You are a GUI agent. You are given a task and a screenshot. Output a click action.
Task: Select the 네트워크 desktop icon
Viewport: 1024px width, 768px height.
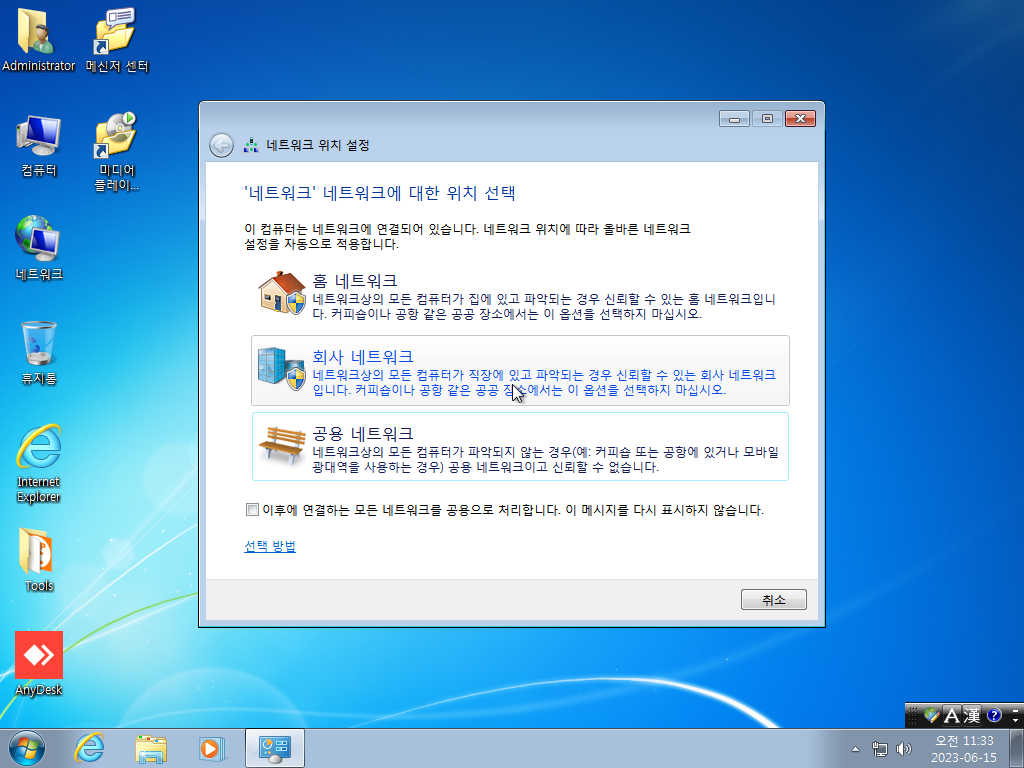[38, 248]
